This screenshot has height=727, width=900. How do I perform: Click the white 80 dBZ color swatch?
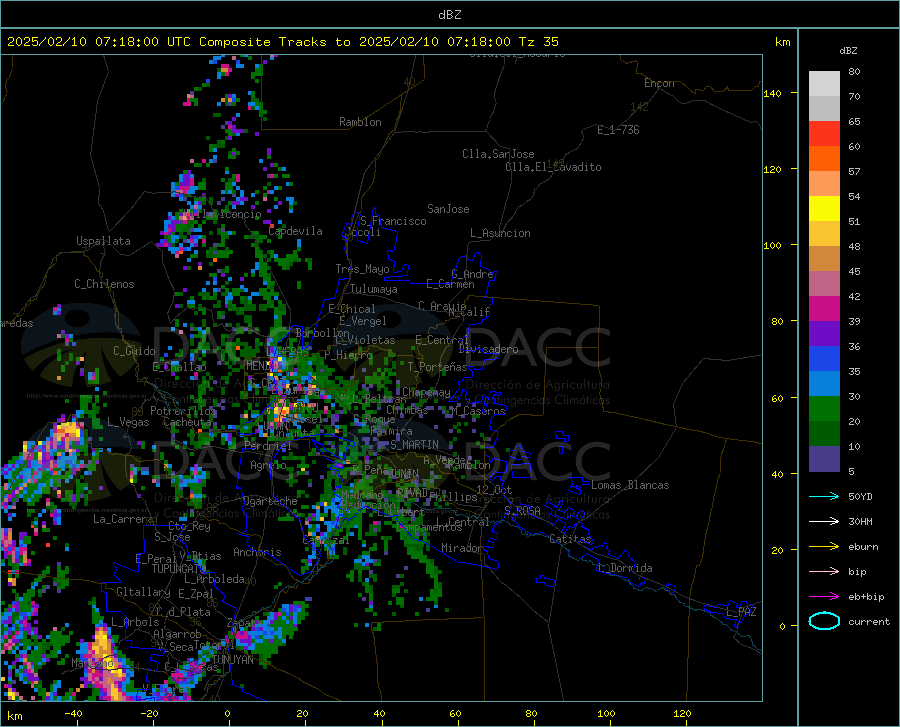[x=824, y=83]
